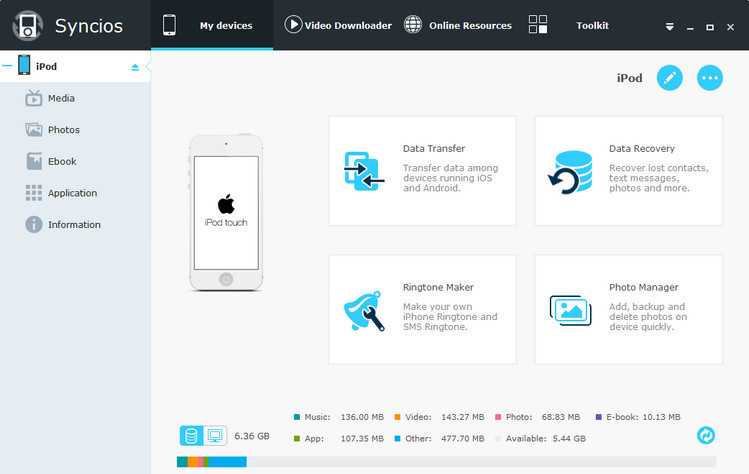The image size is (749, 474).
Task: Click the Photo Manager pictures icon
Action: (x=570, y=311)
